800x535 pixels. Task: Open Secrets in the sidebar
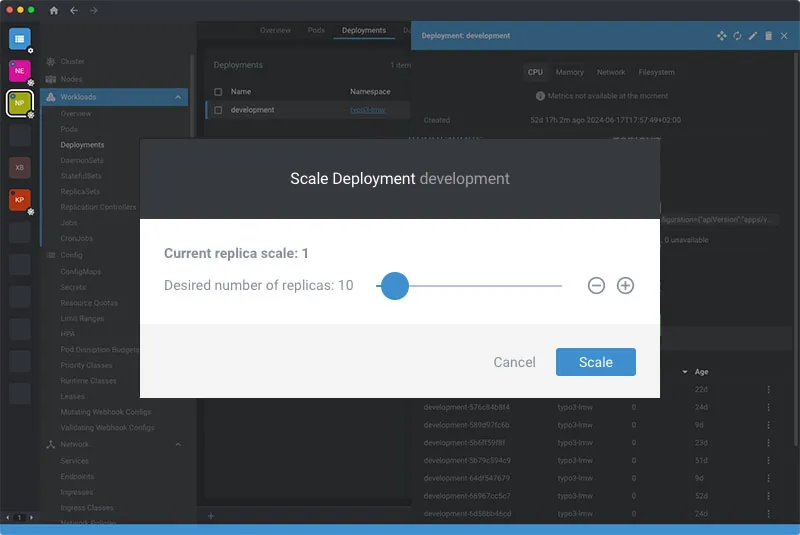pos(73,287)
